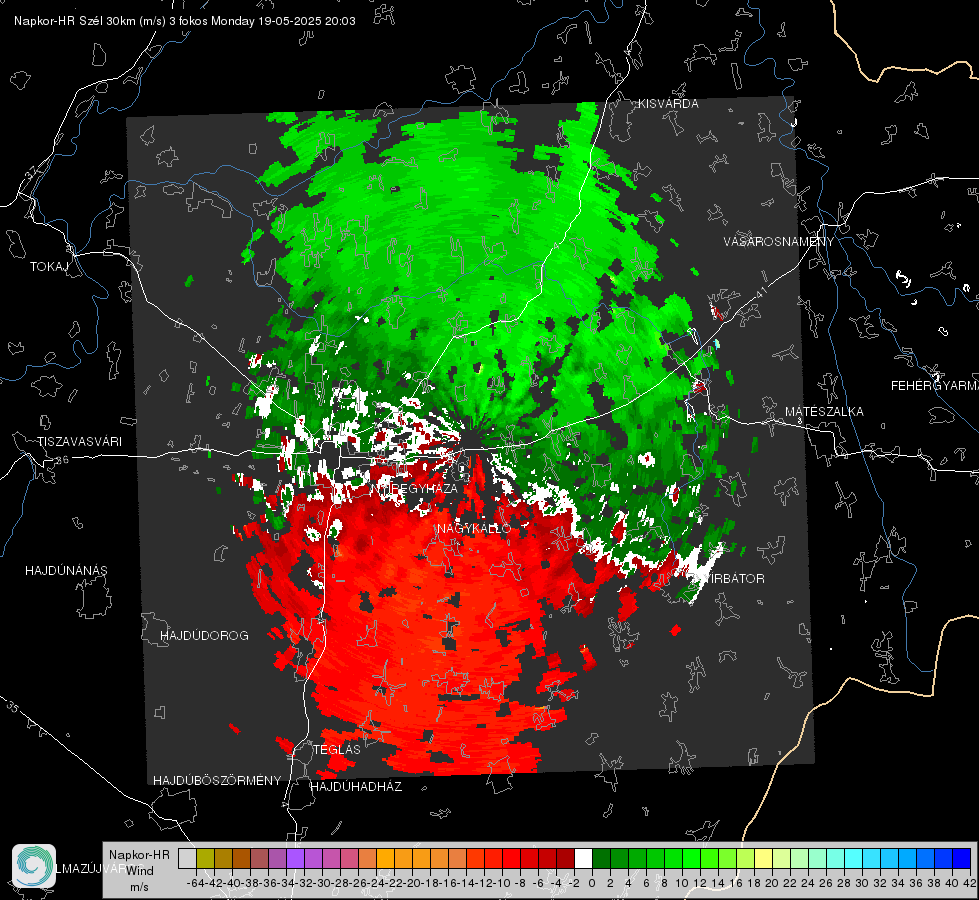Click the legend value -64
Viewport: 979px width, 900px height.
point(195,883)
